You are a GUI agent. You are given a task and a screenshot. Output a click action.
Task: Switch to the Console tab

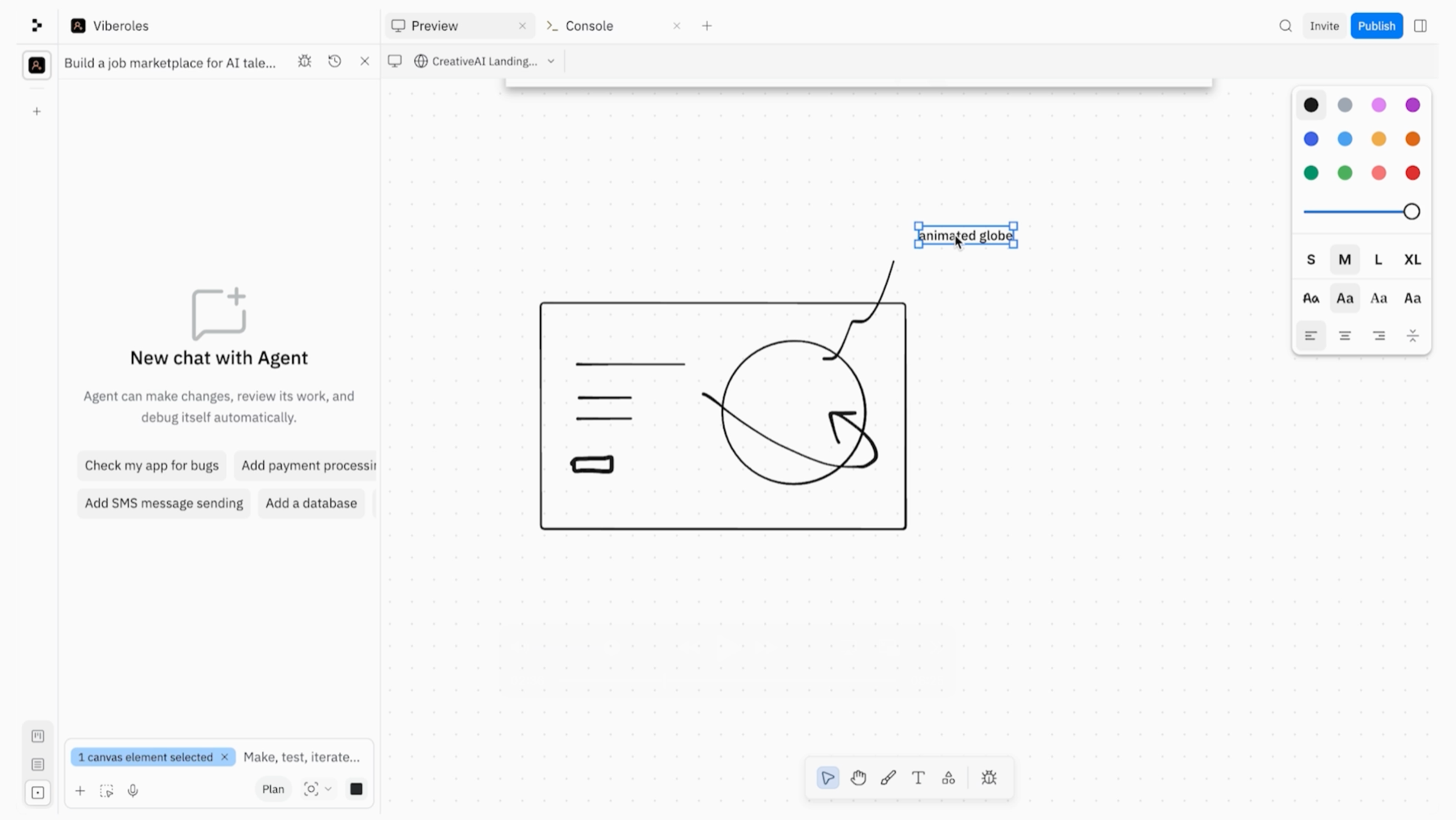point(589,26)
